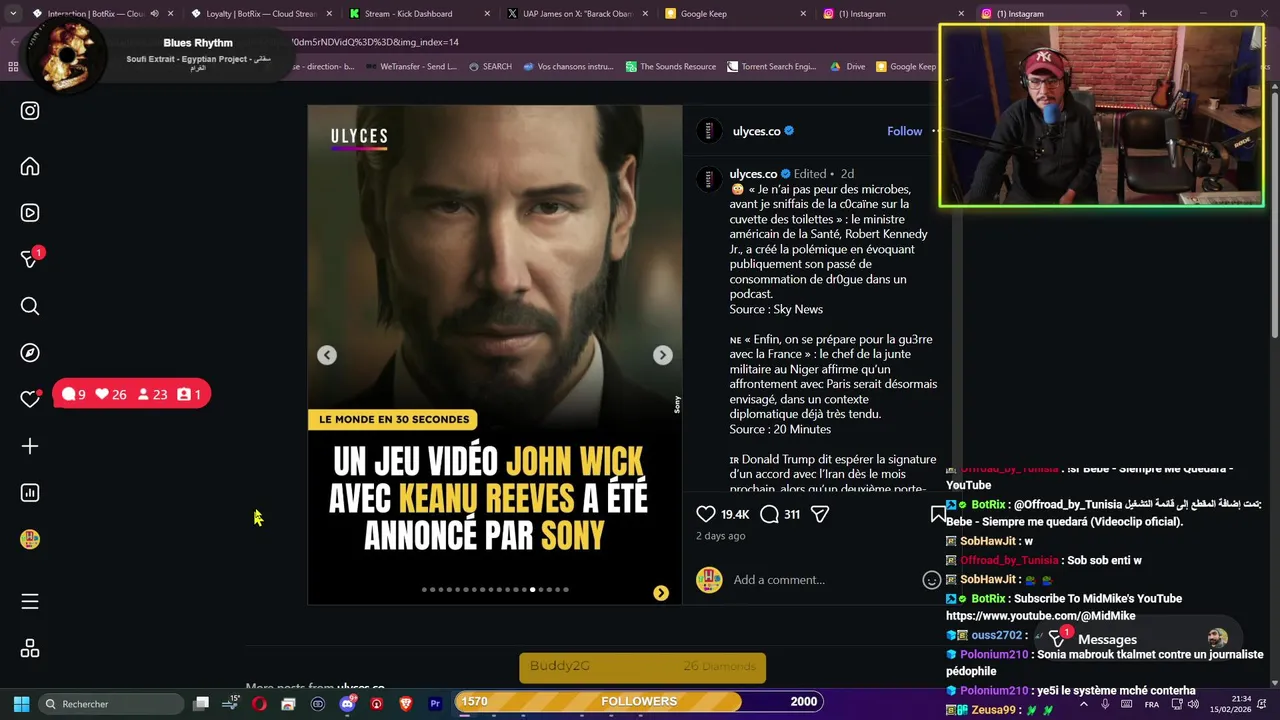Image resolution: width=1280 pixels, height=720 pixels.
Task: Click the FRA language indicator in tray
Action: [x=1152, y=704]
